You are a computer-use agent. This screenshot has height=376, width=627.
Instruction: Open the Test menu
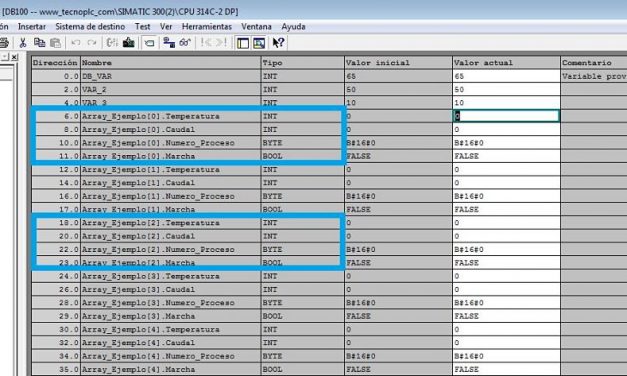[x=142, y=27]
